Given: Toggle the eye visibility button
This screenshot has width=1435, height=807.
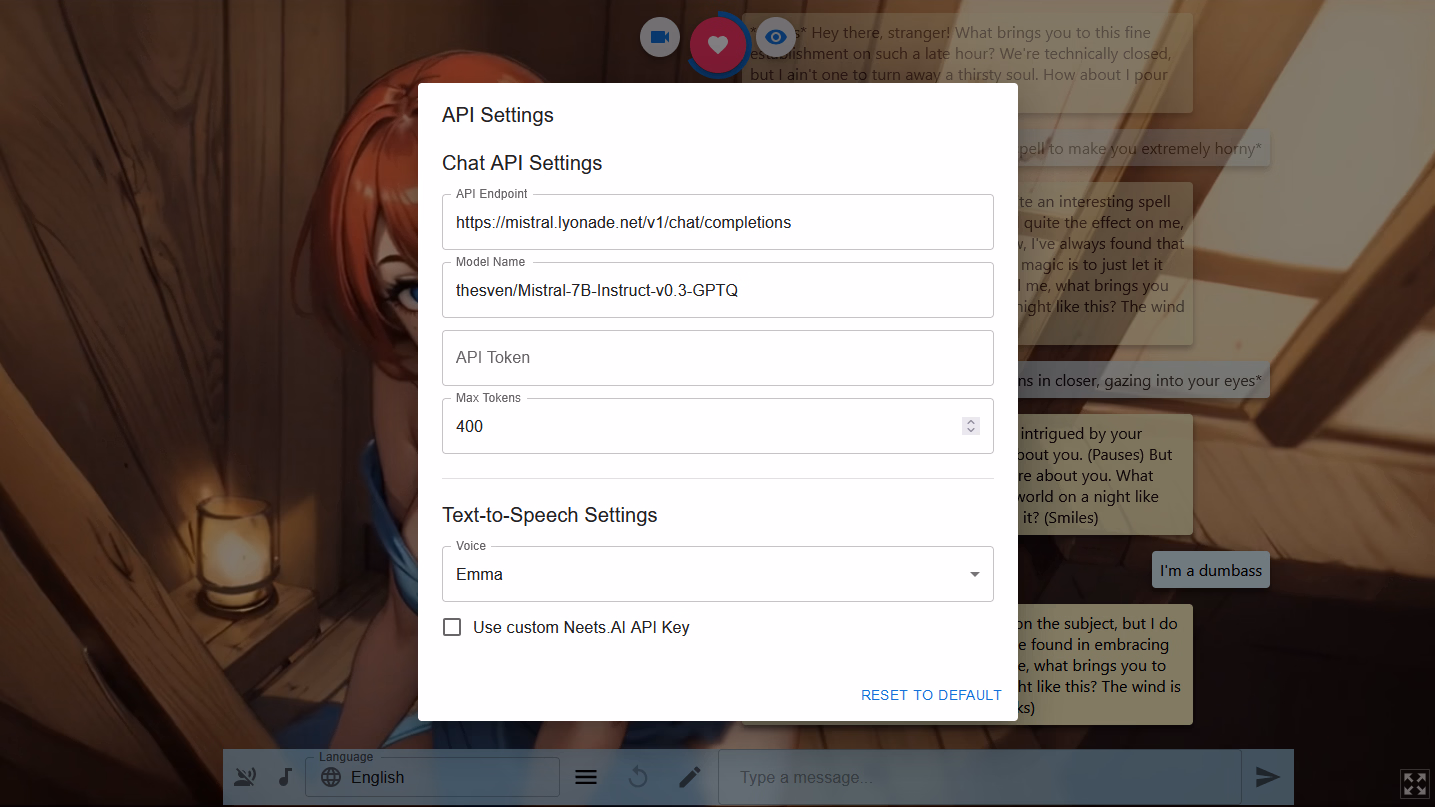Looking at the screenshot, I should click(775, 37).
